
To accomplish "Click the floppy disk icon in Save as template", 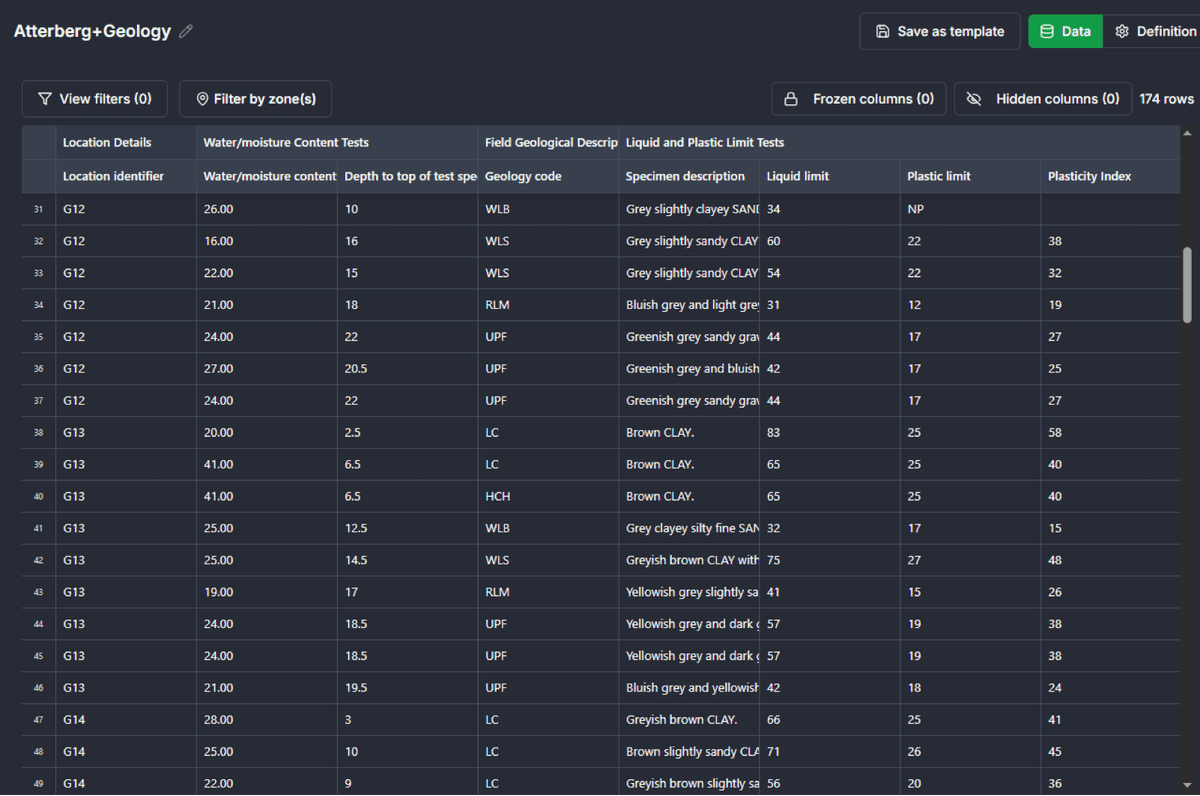I will click(x=882, y=31).
